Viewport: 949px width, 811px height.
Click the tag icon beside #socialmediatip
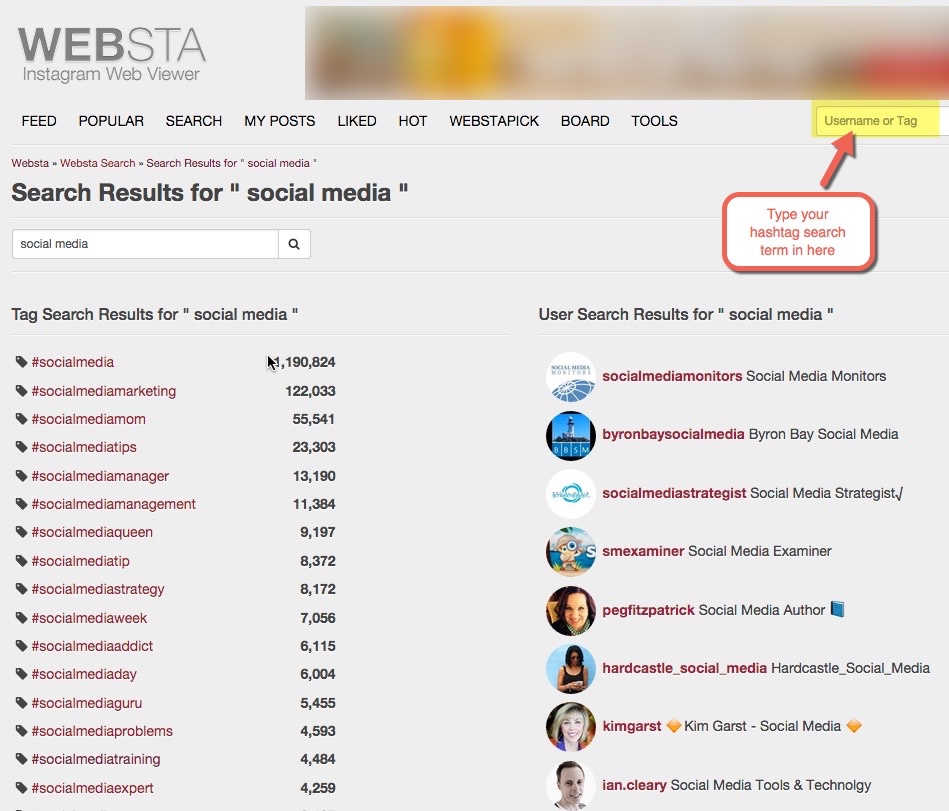tap(21, 561)
